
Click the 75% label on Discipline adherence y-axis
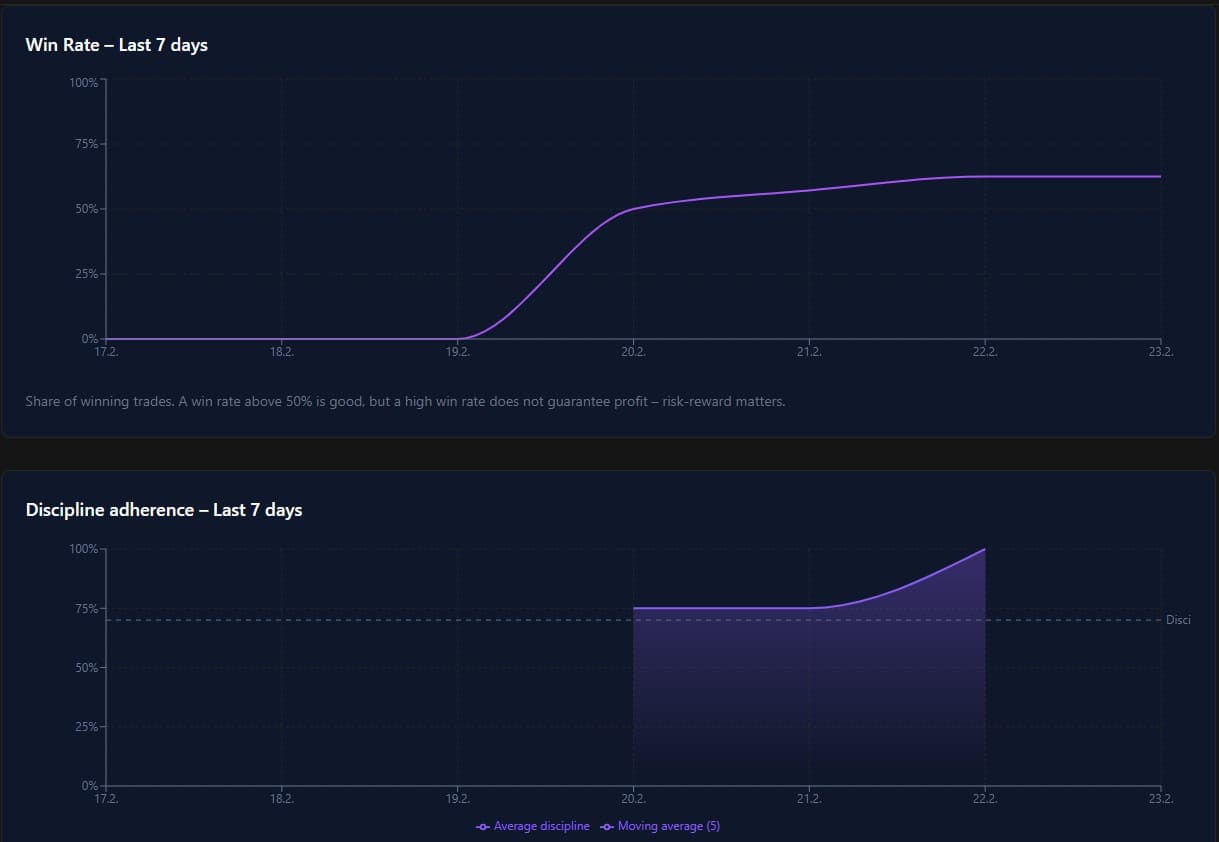[85, 608]
